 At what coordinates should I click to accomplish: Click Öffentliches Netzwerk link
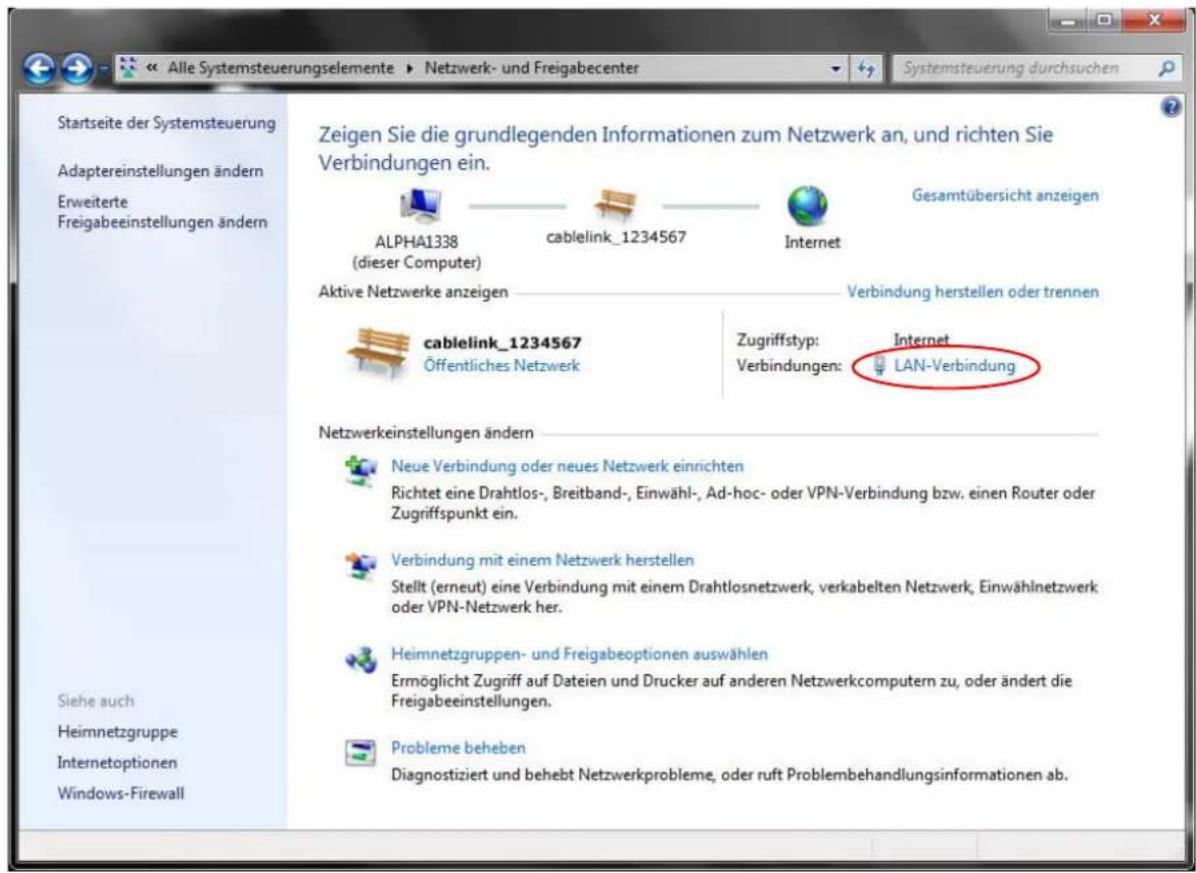coord(501,366)
